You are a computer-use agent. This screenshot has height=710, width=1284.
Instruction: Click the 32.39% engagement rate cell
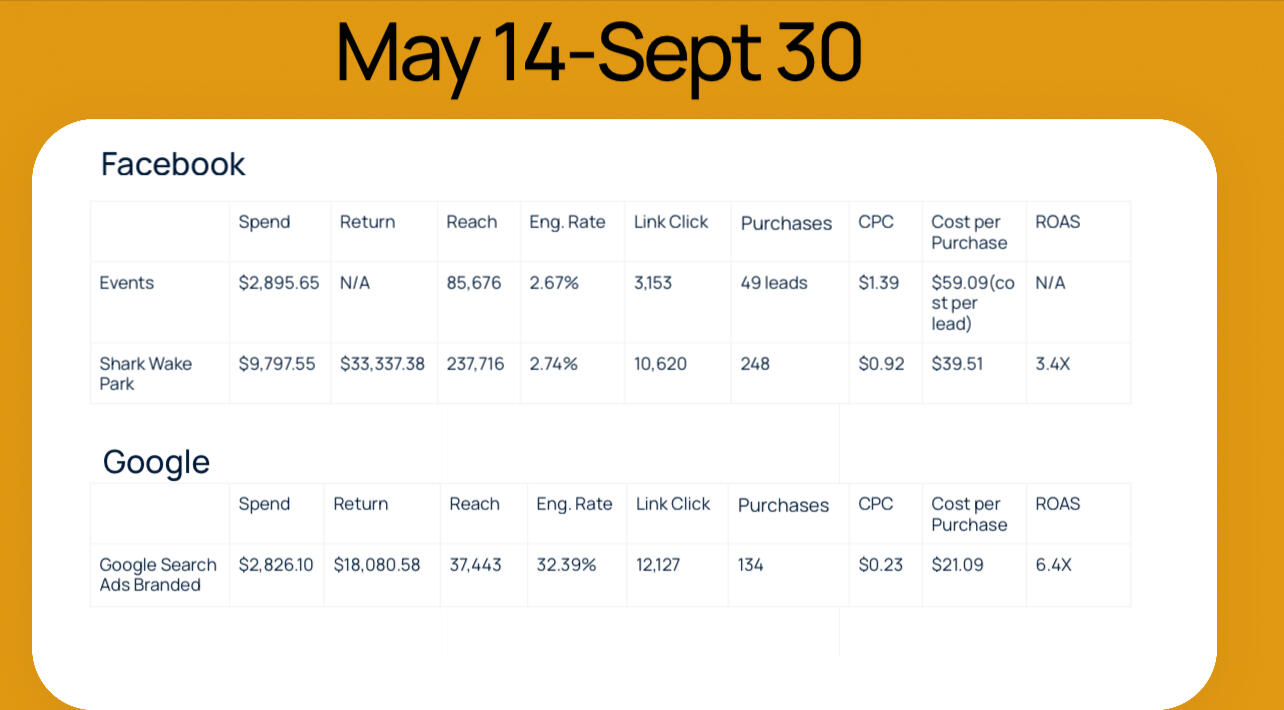[x=566, y=565]
